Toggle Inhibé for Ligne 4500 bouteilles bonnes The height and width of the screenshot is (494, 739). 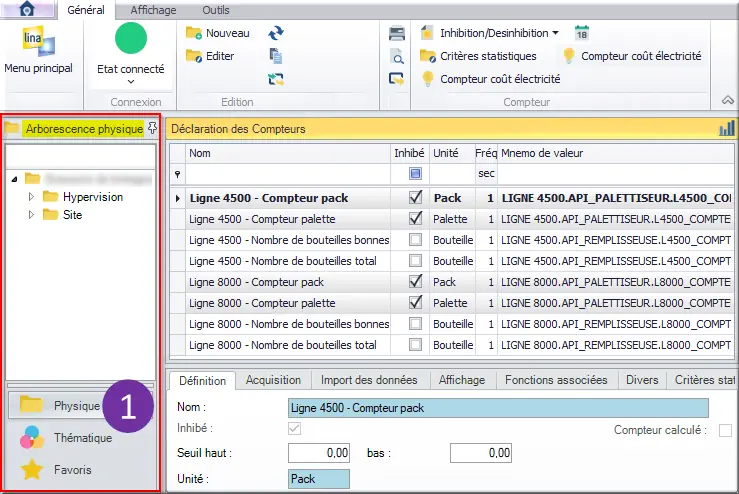[415, 239]
